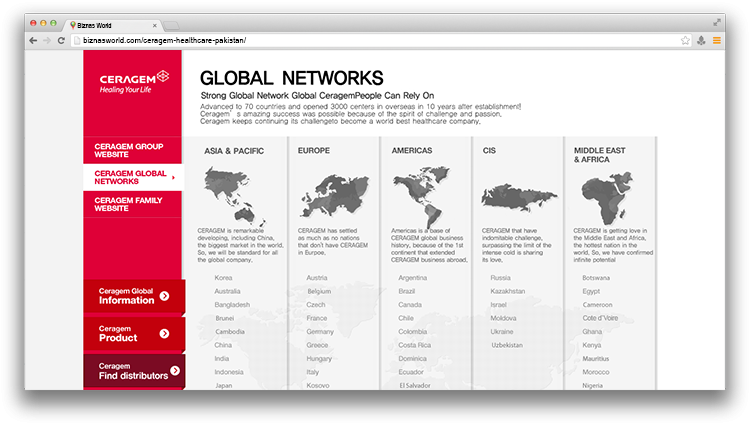
Task: Click the browser back arrow
Action: 33,40
